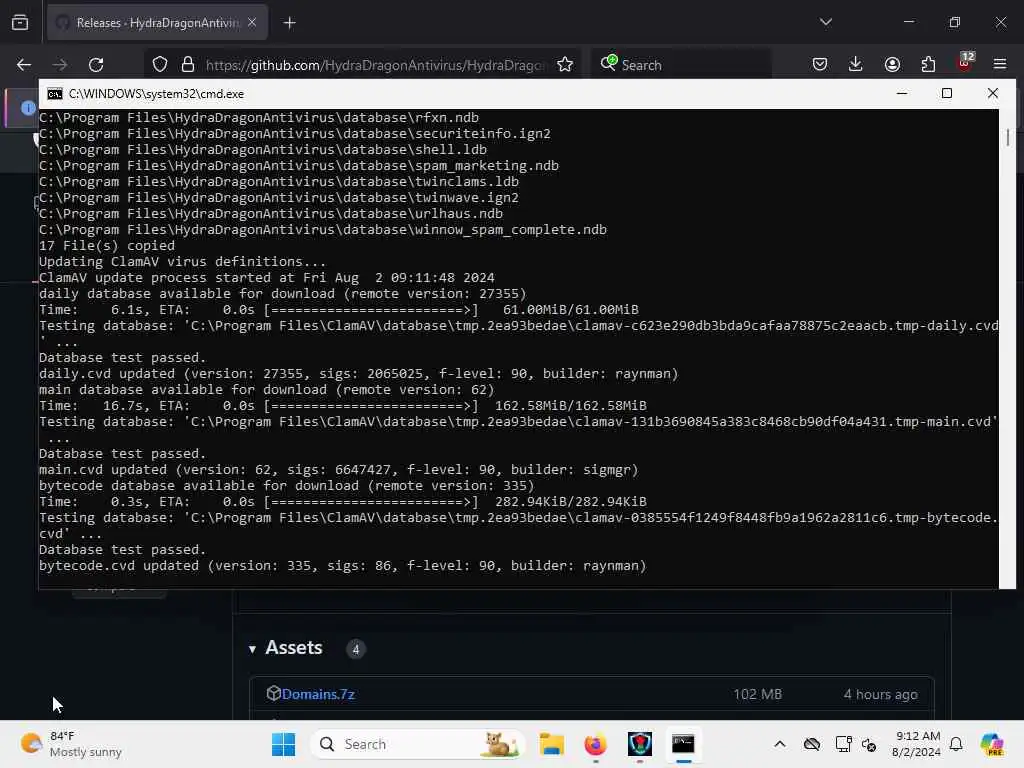Click the Assets count badge 4
The width and height of the screenshot is (1024, 768).
356,649
